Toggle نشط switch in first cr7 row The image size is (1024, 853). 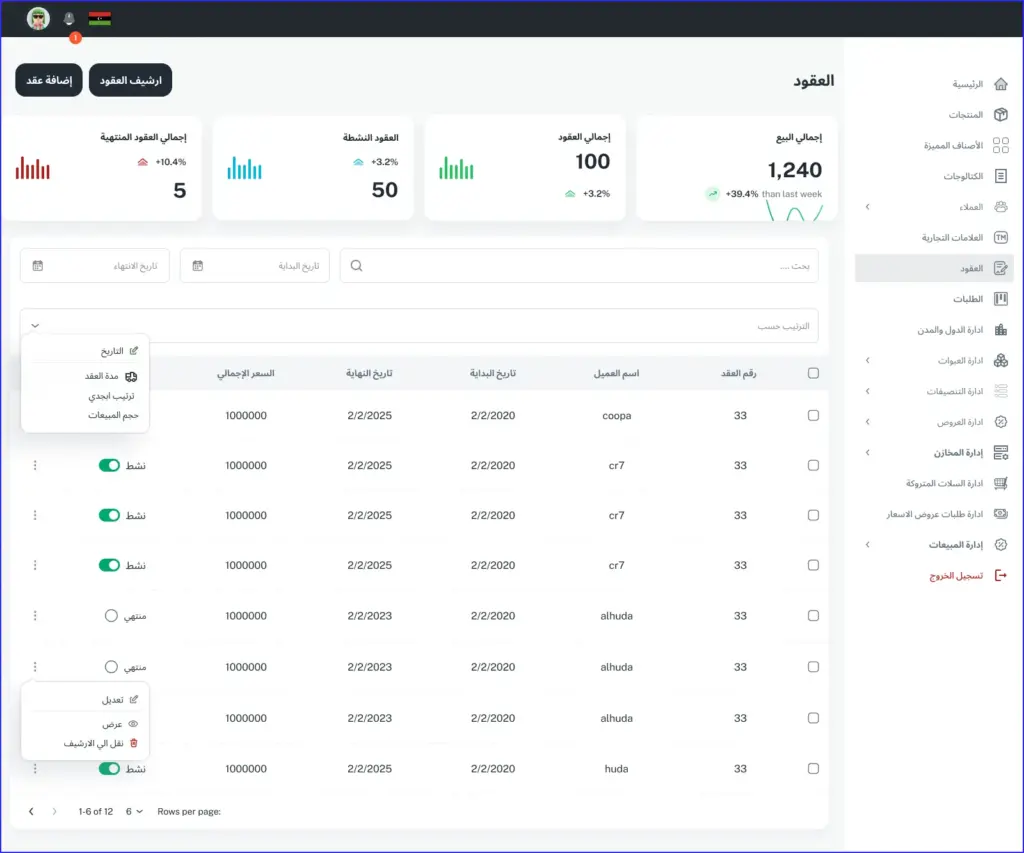109,466
